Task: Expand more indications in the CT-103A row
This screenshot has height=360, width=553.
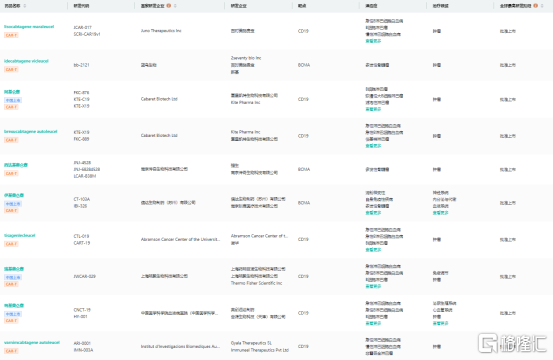Action: pos(373,213)
